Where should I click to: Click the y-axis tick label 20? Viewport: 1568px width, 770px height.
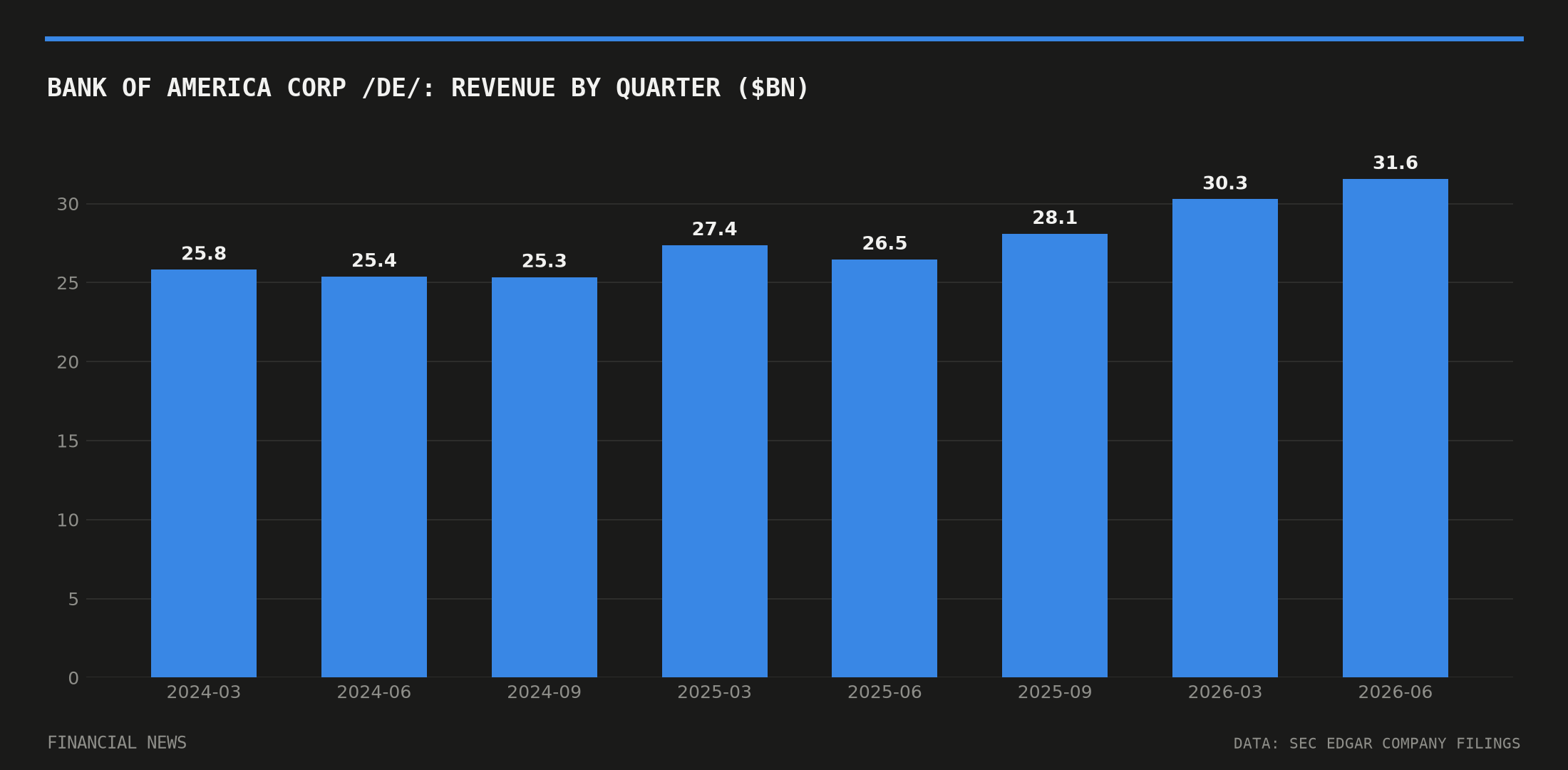[x=68, y=363]
